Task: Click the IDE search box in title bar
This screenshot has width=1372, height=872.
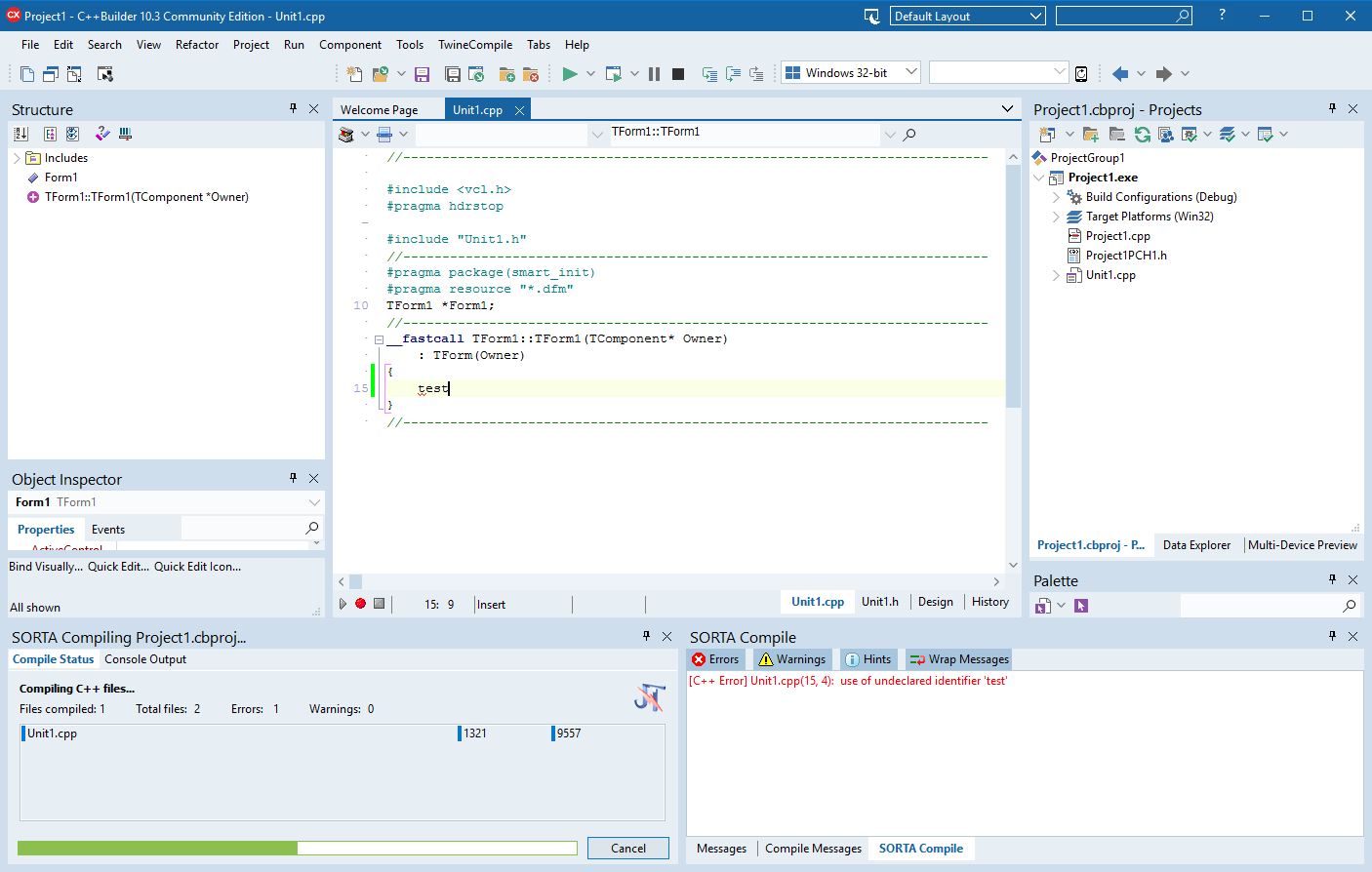Action: click(1124, 16)
